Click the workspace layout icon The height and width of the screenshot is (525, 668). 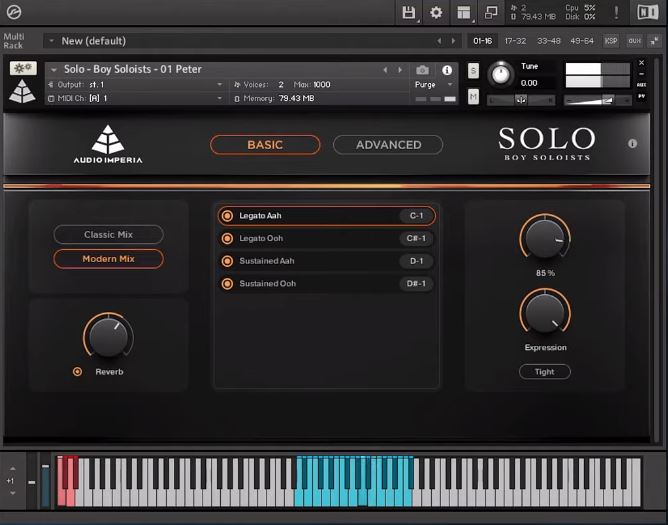(x=463, y=12)
